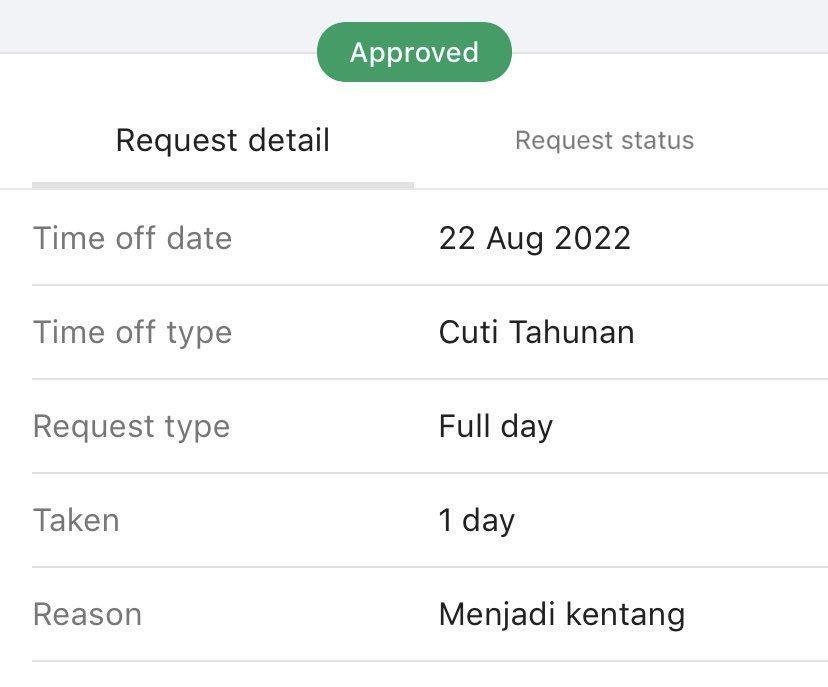Switch to the Request status tab
This screenshot has height=687, width=828.
pos(604,140)
